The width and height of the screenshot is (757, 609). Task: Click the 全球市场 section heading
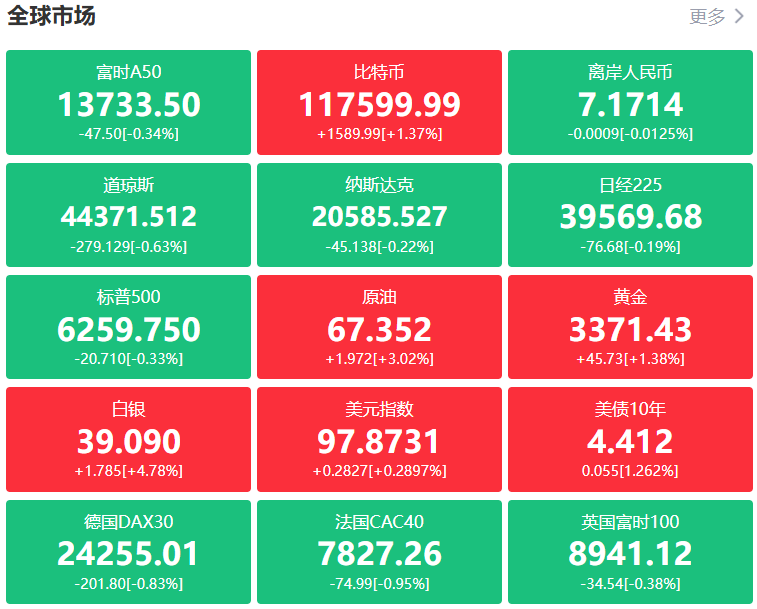pos(51,16)
